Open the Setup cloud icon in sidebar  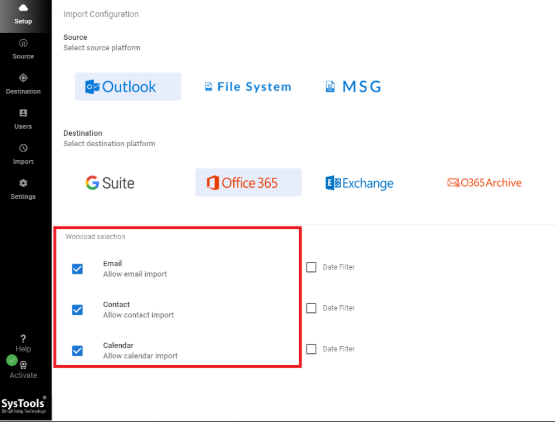point(23,8)
